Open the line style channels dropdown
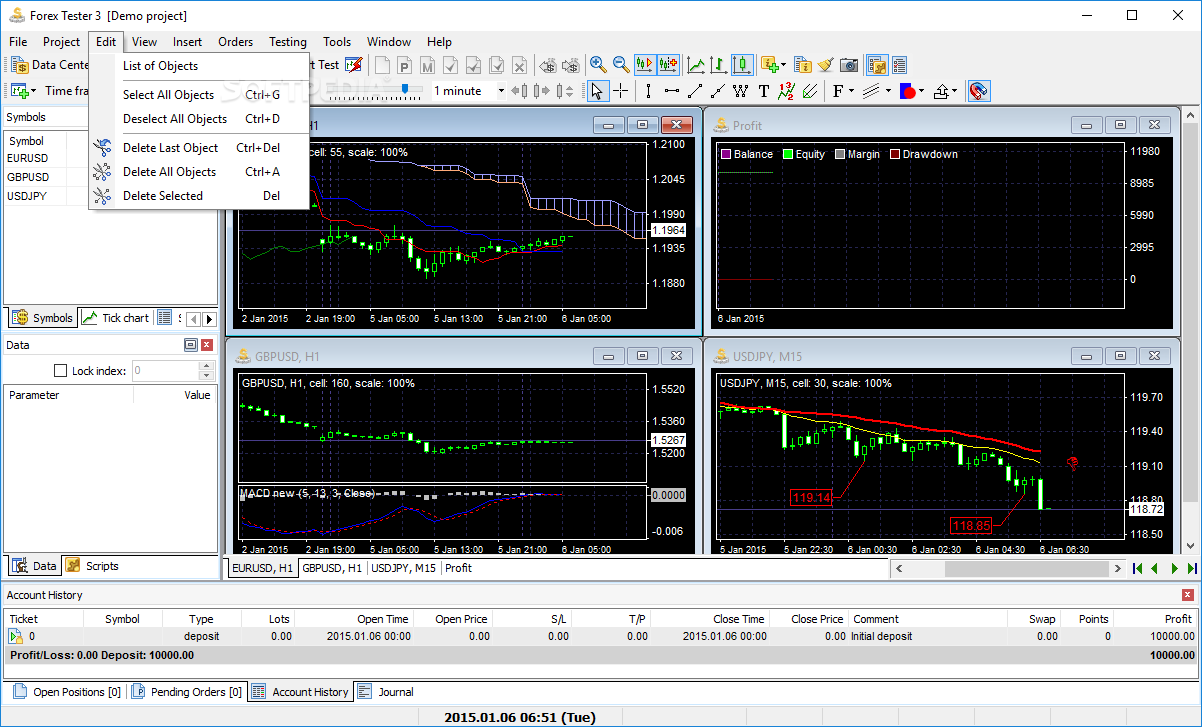The width and height of the screenshot is (1202, 727). coord(876,91)
